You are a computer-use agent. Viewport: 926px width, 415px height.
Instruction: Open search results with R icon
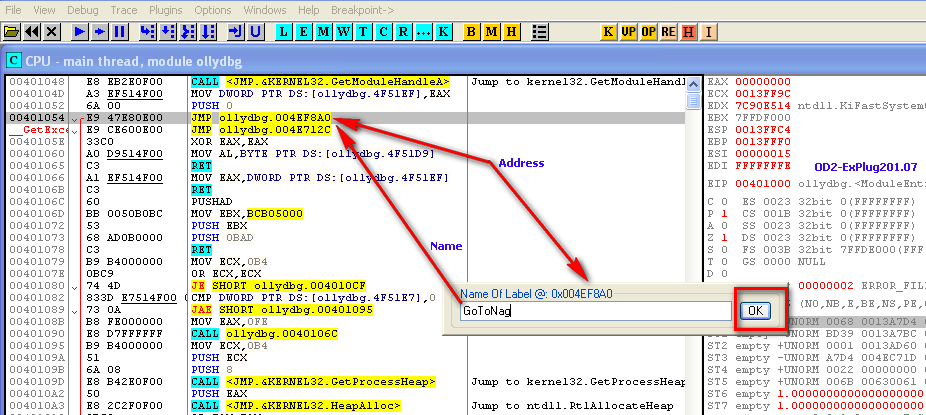tap(404, 32)
